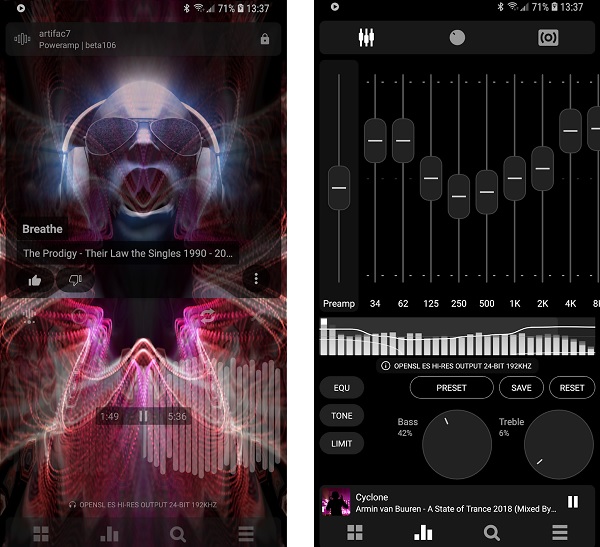
Task: Click the Preamp slider handle
Action: pos(339,188)
